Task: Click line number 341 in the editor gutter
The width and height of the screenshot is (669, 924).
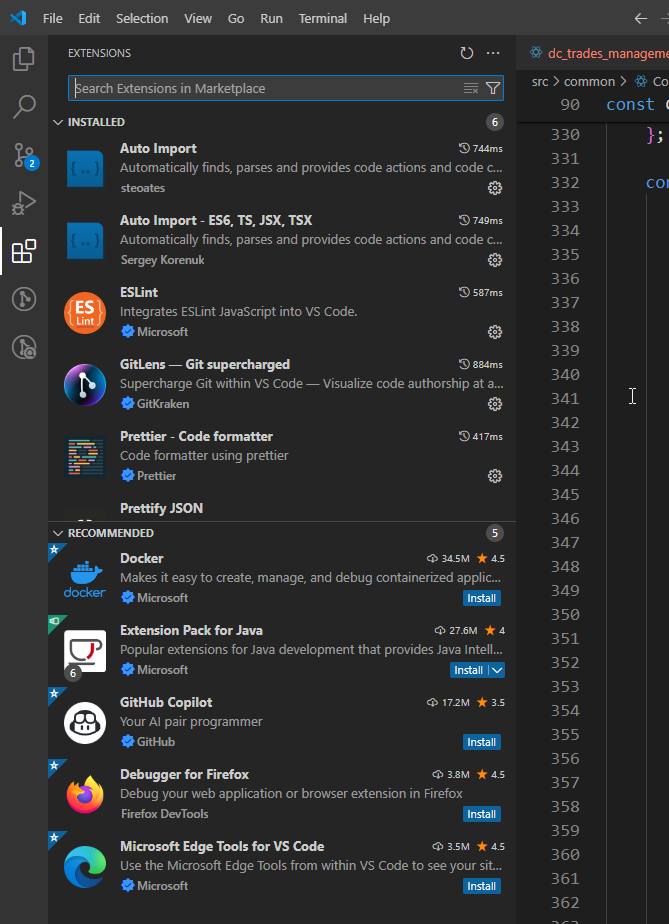Action: (x=565, y=398)
